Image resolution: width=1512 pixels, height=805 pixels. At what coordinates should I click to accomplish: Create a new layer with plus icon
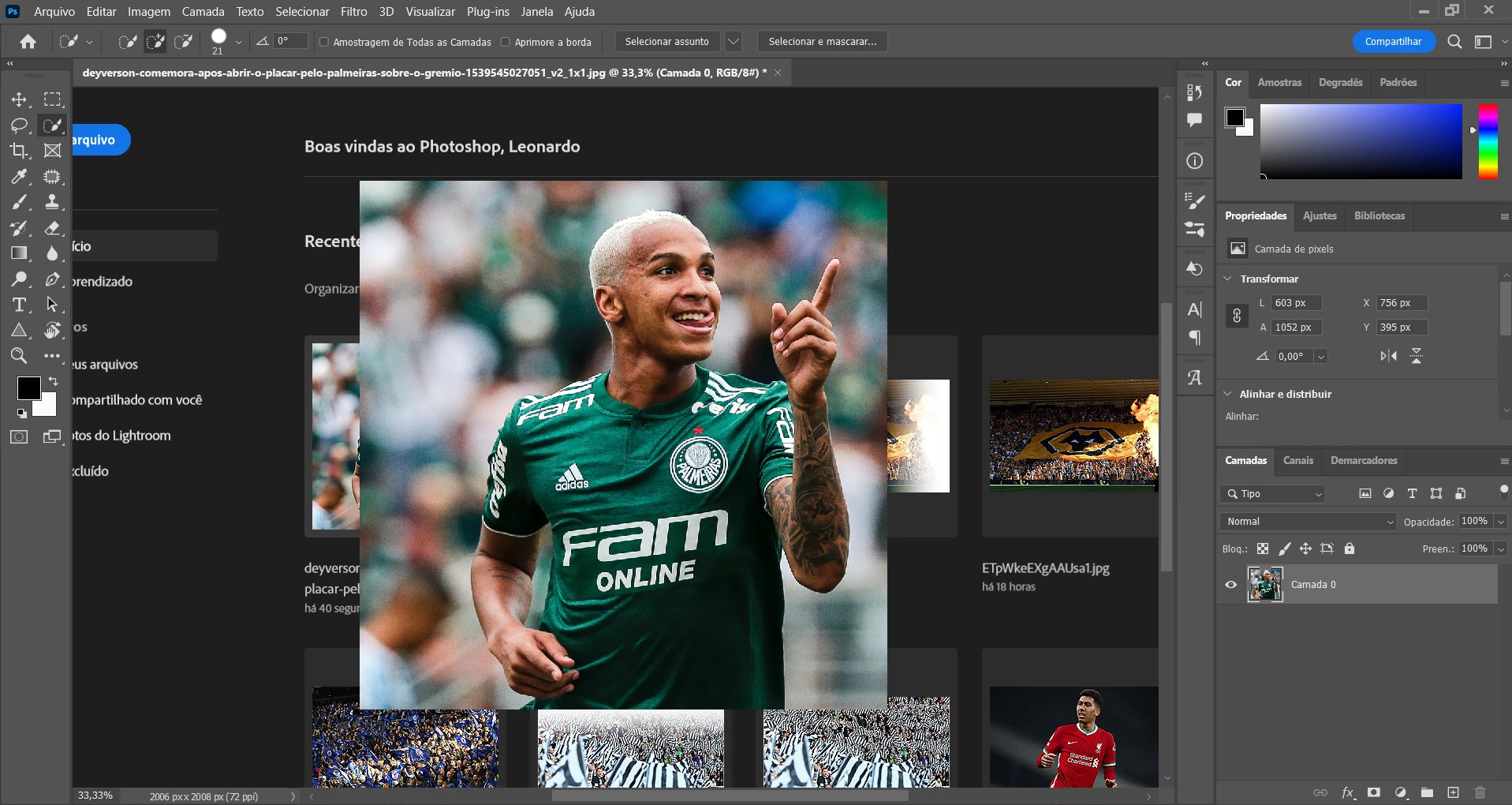pyautogui.click(x=1453, y=792)
